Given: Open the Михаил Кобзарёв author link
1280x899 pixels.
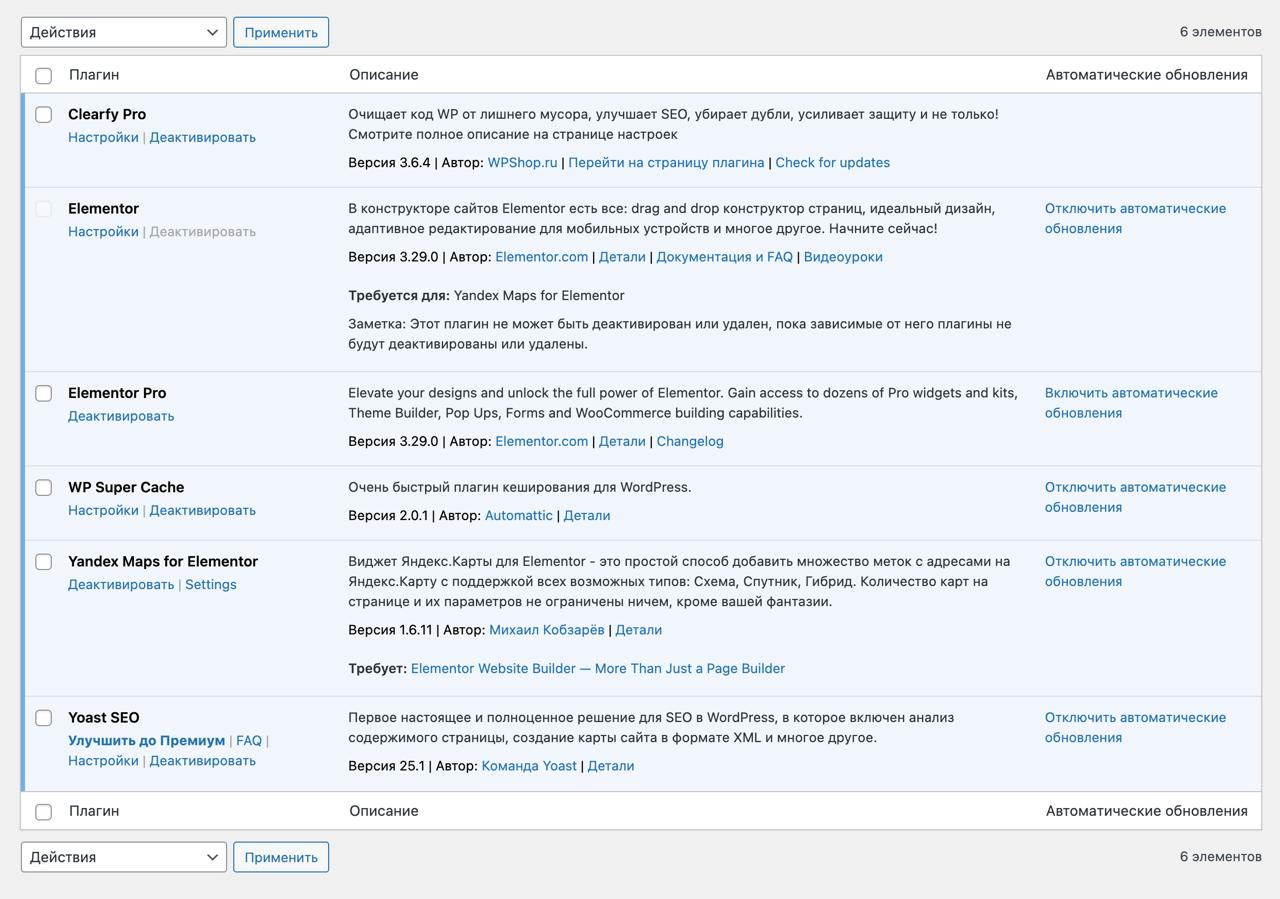Looking at the screenshot, I should pyautogui.click(x=546, y=630).
